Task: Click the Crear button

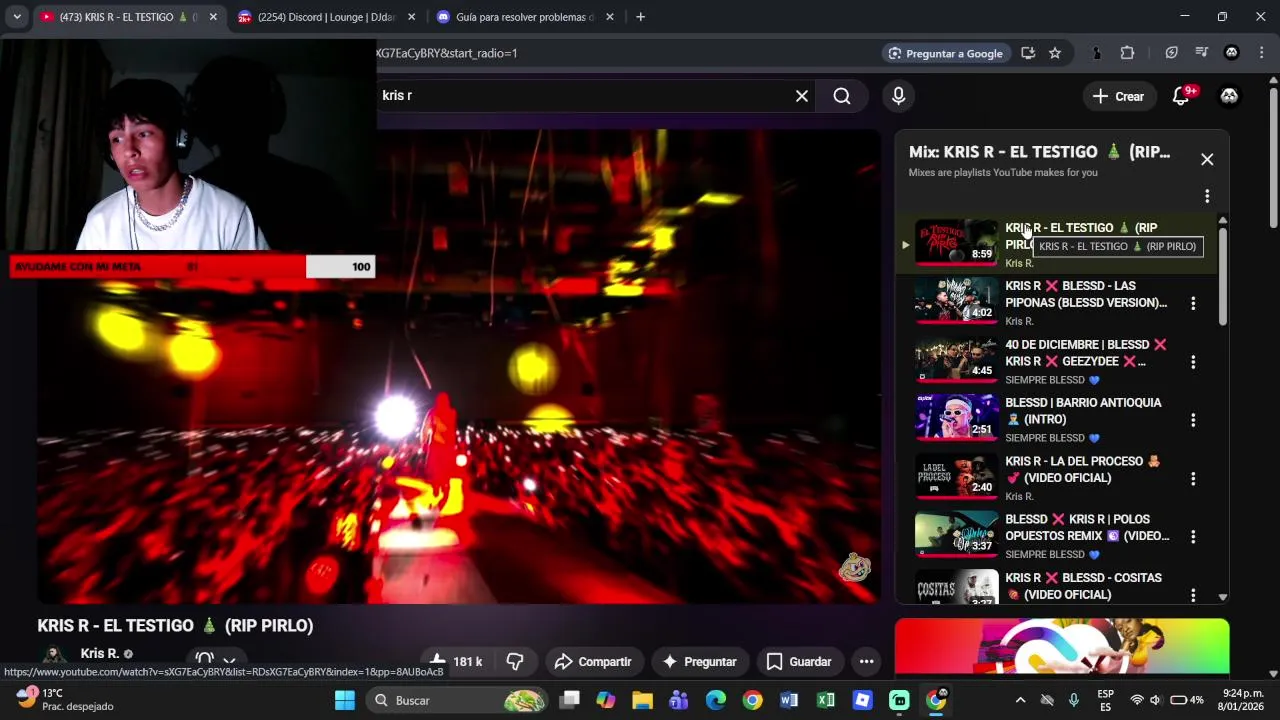Action: coord(1119,96)
